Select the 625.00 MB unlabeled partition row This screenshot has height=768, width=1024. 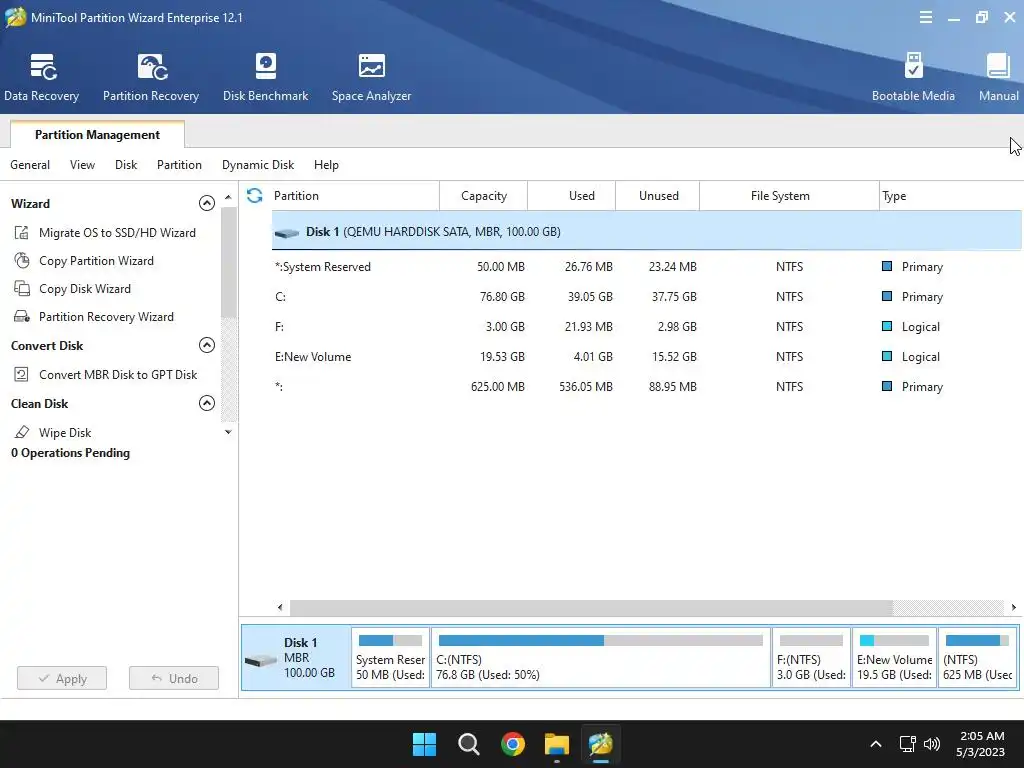[647, 387]
